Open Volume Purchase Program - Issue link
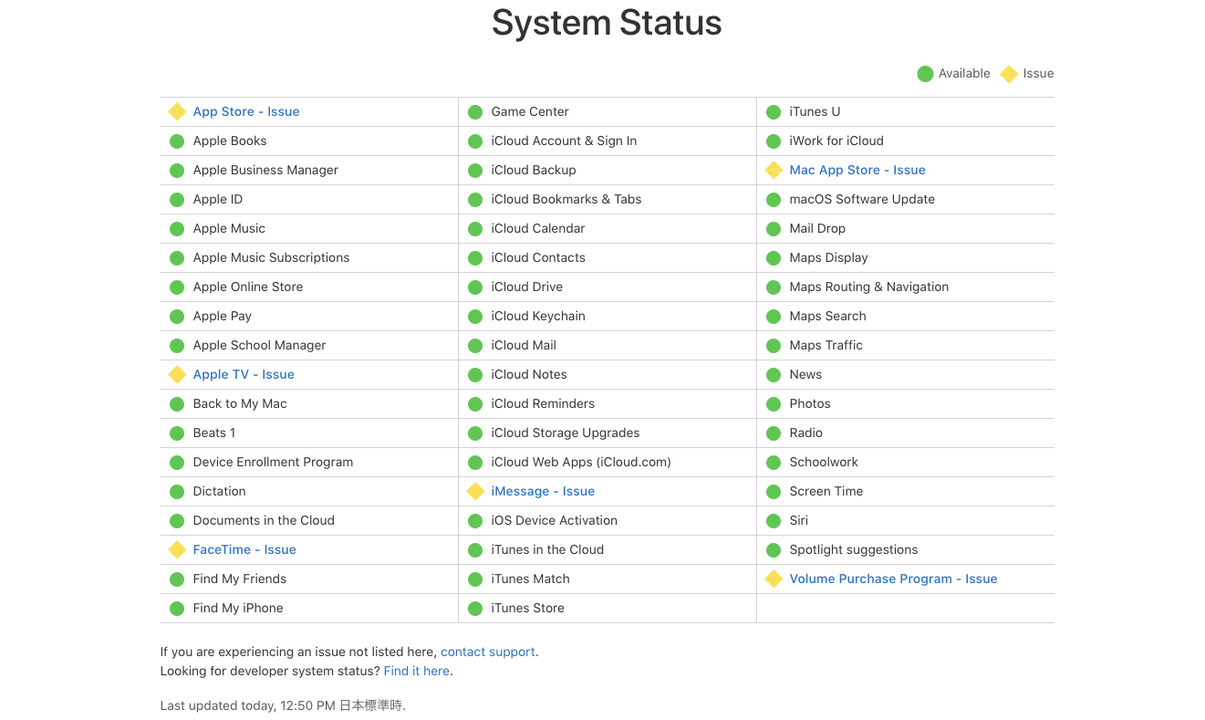The width and height of the screenshot is (1205, 720). click(x=893, y=578)
